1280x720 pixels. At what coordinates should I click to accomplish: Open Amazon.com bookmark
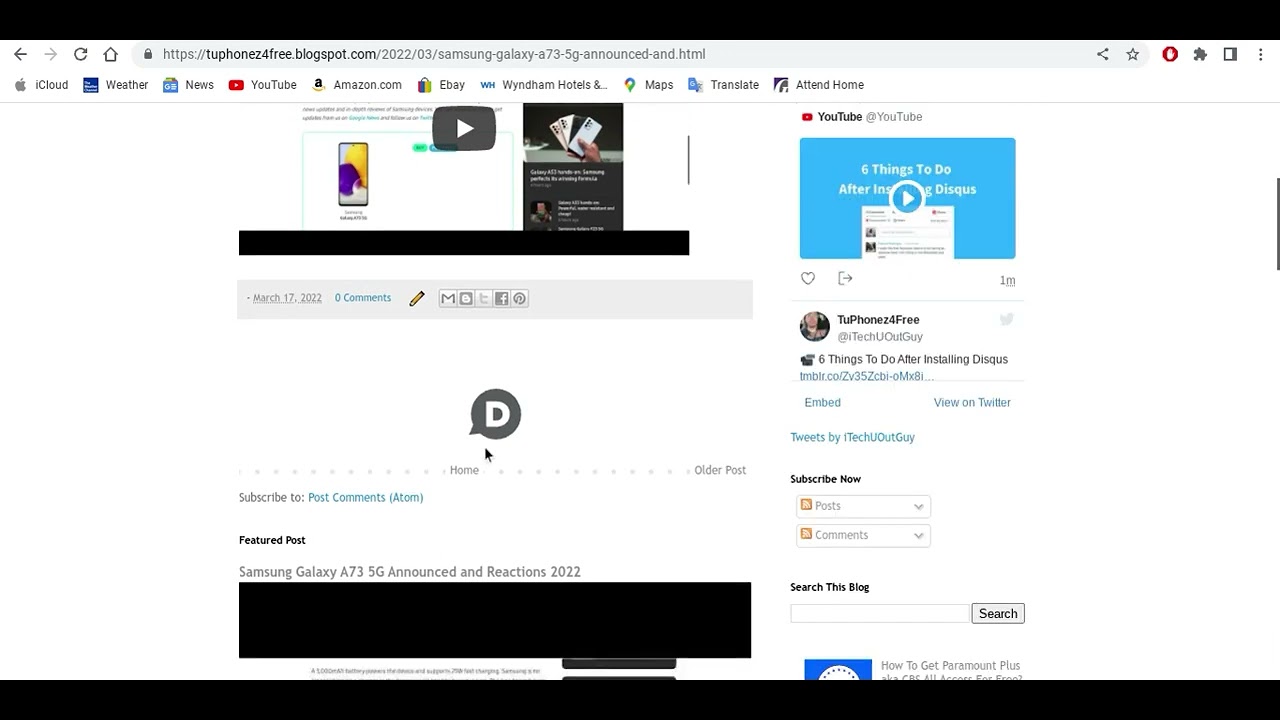pyautogui.click(x=357, y=85)
